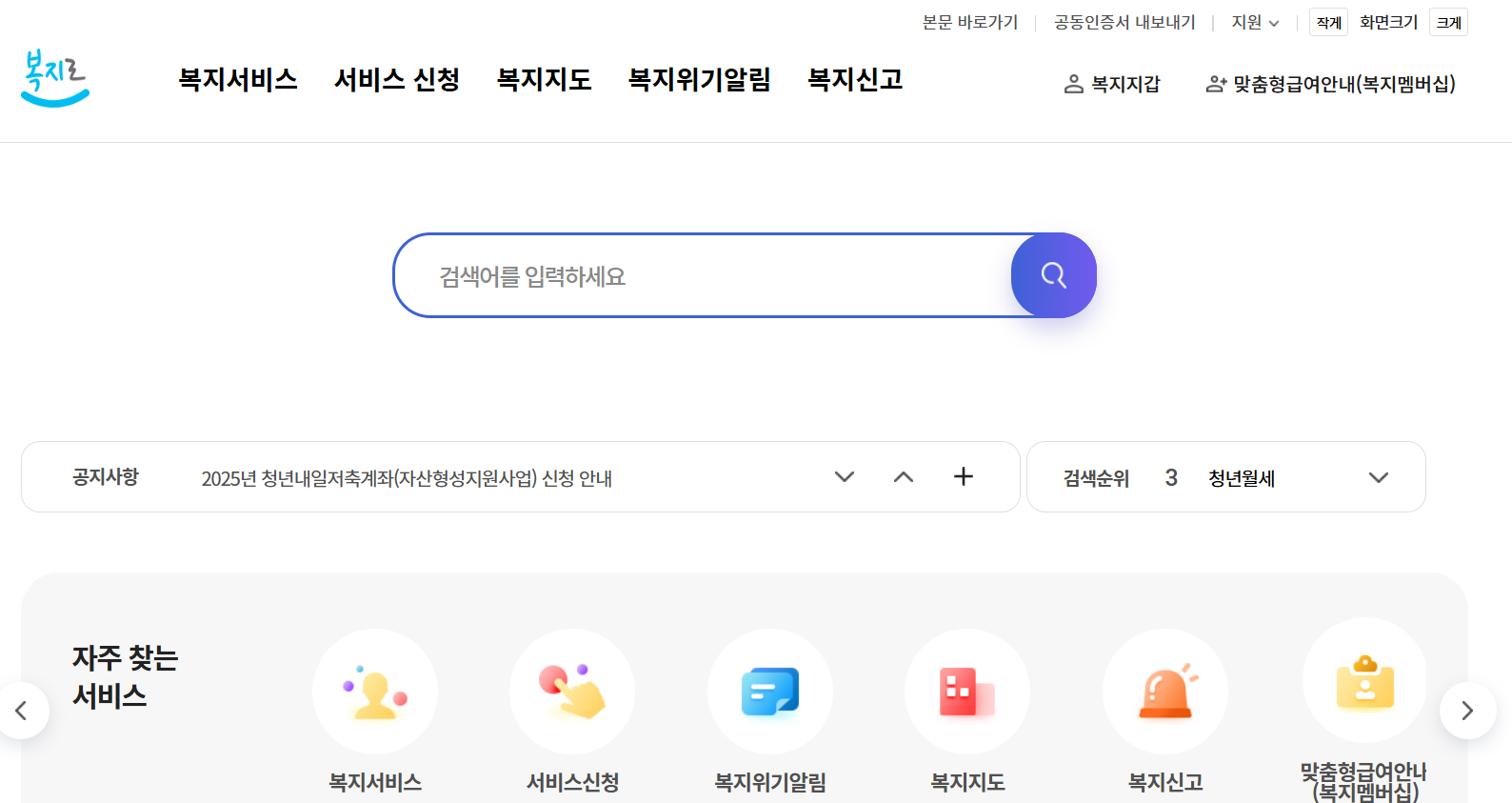Click the plus icon for more notices
Screen dimensions: 1512x803
[x=964, y=476]
